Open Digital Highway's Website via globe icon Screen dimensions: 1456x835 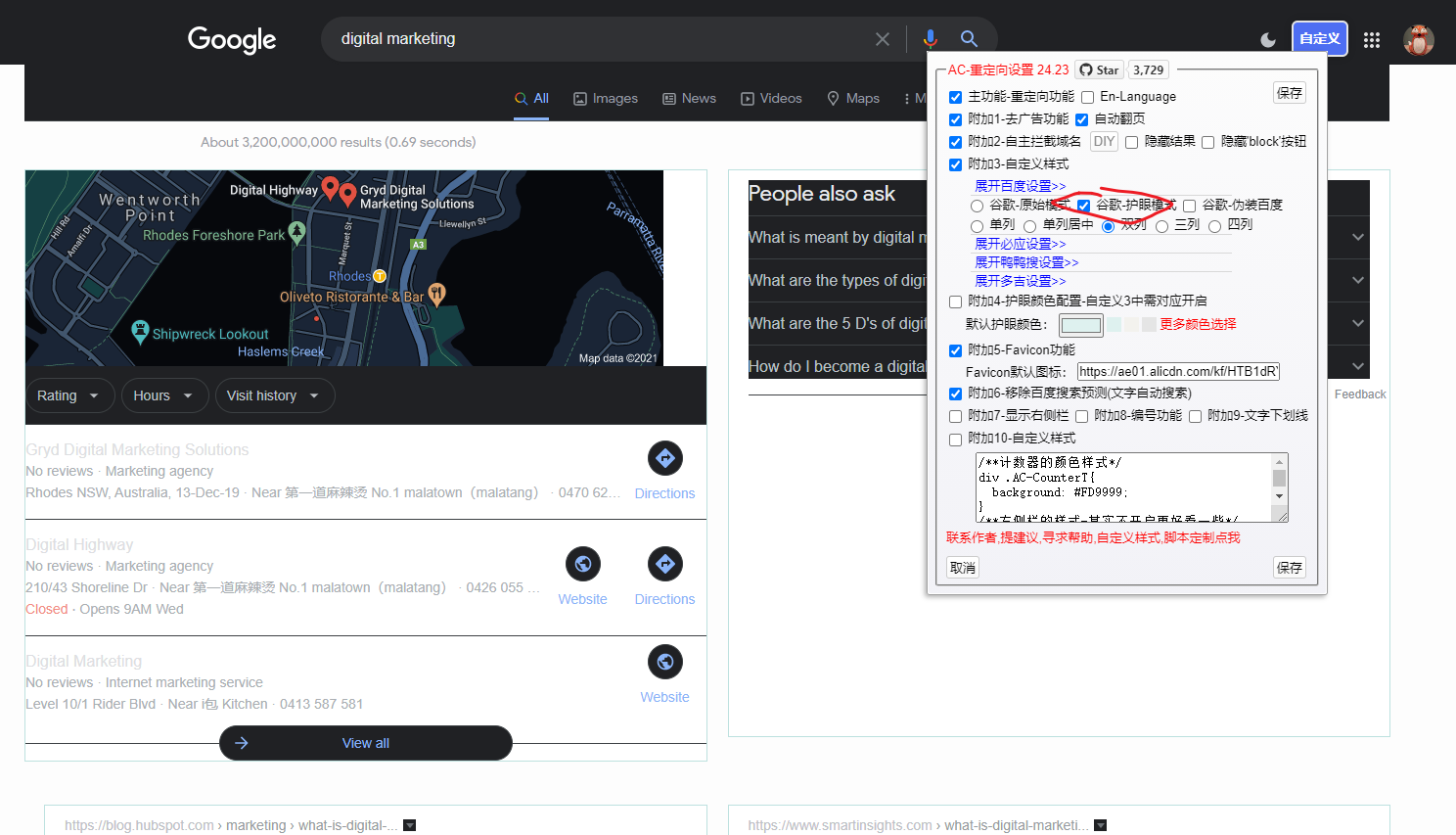click(582, 564)
